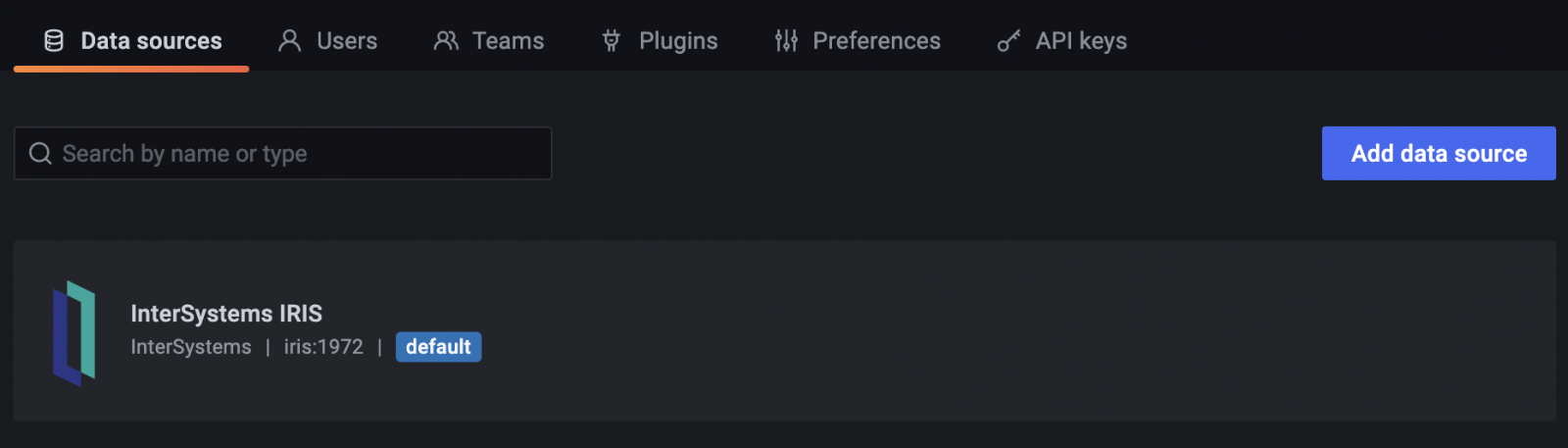The height and width of the screenshot is (448, 1568).
Task: Click the two-people icon beside Teams
Action: tap(446, 40)
